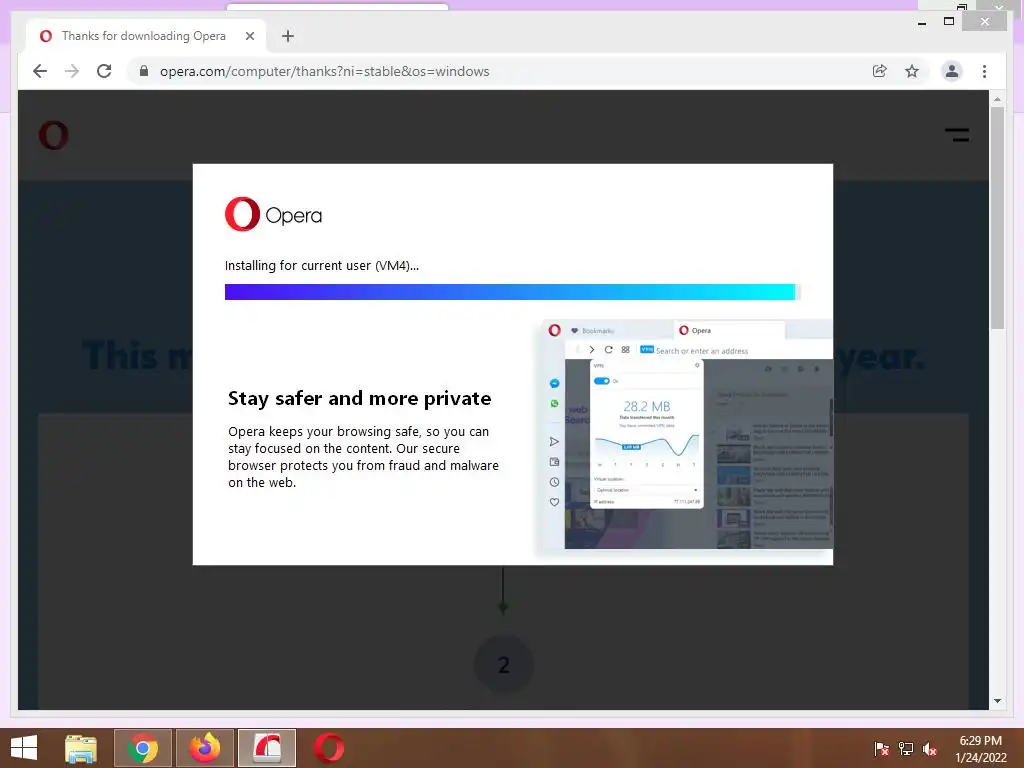Click the padlock site info icon
The image size is (1024, 768).
coord(144,71)
